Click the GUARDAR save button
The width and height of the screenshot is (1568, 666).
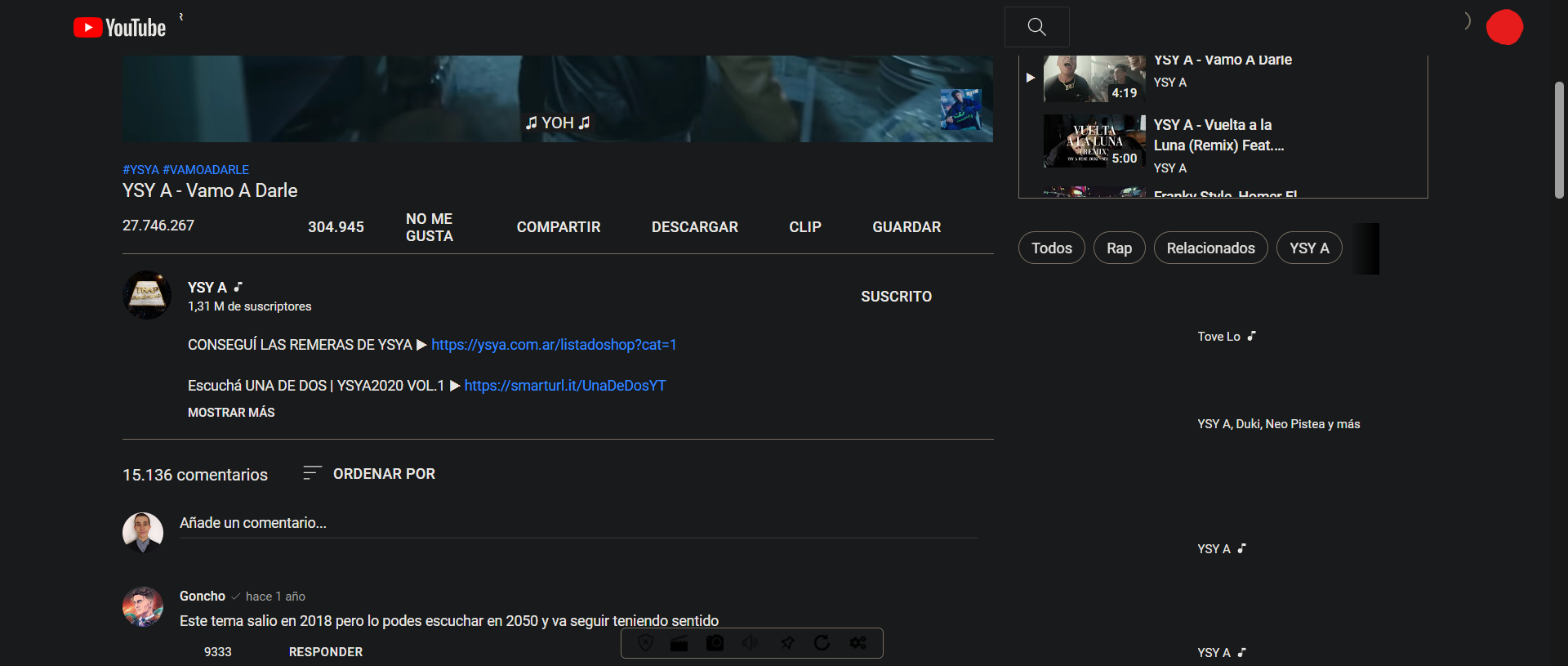(906, 227)
